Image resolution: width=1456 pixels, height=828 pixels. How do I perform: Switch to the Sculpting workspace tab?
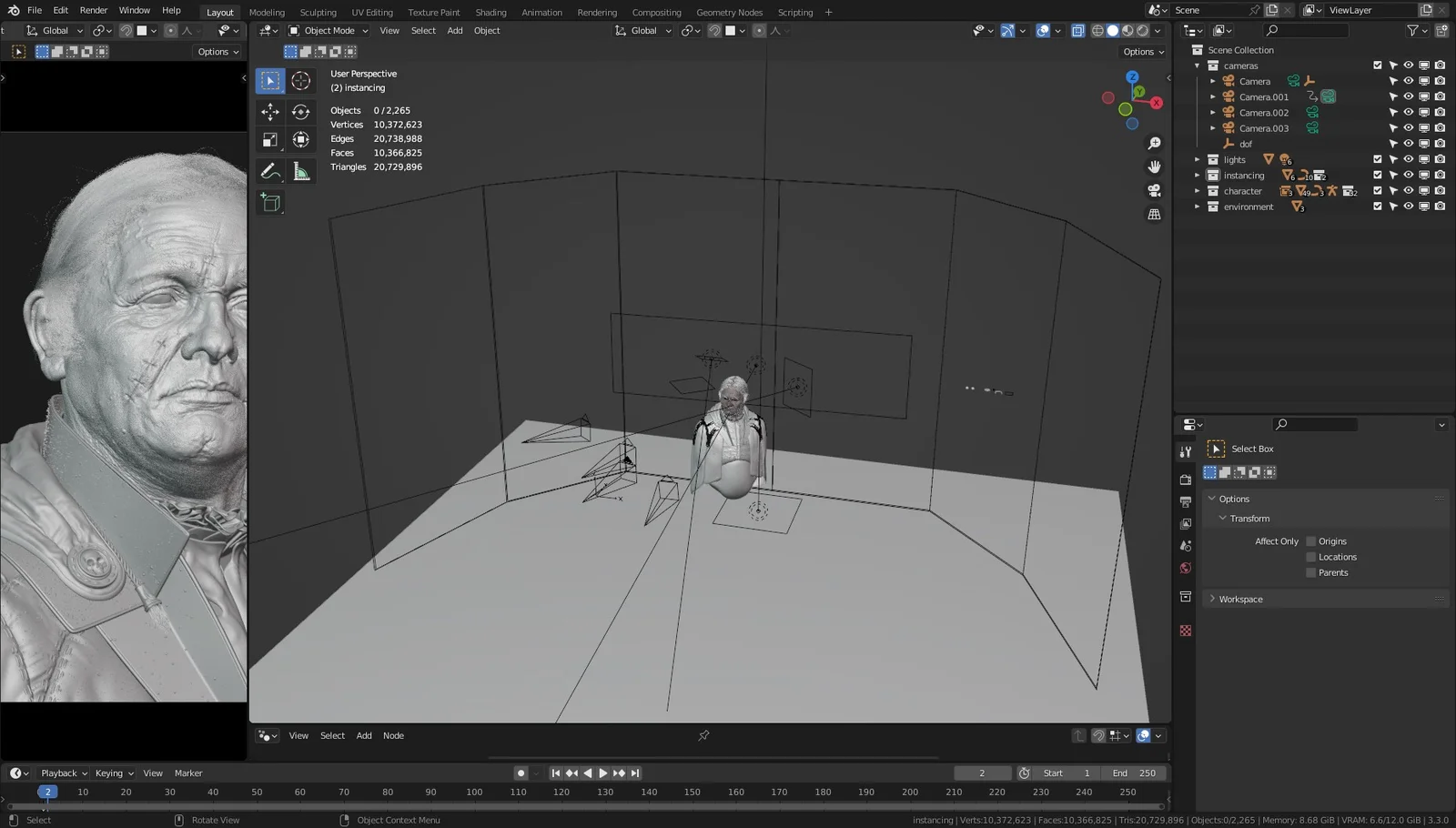point(318,12)
